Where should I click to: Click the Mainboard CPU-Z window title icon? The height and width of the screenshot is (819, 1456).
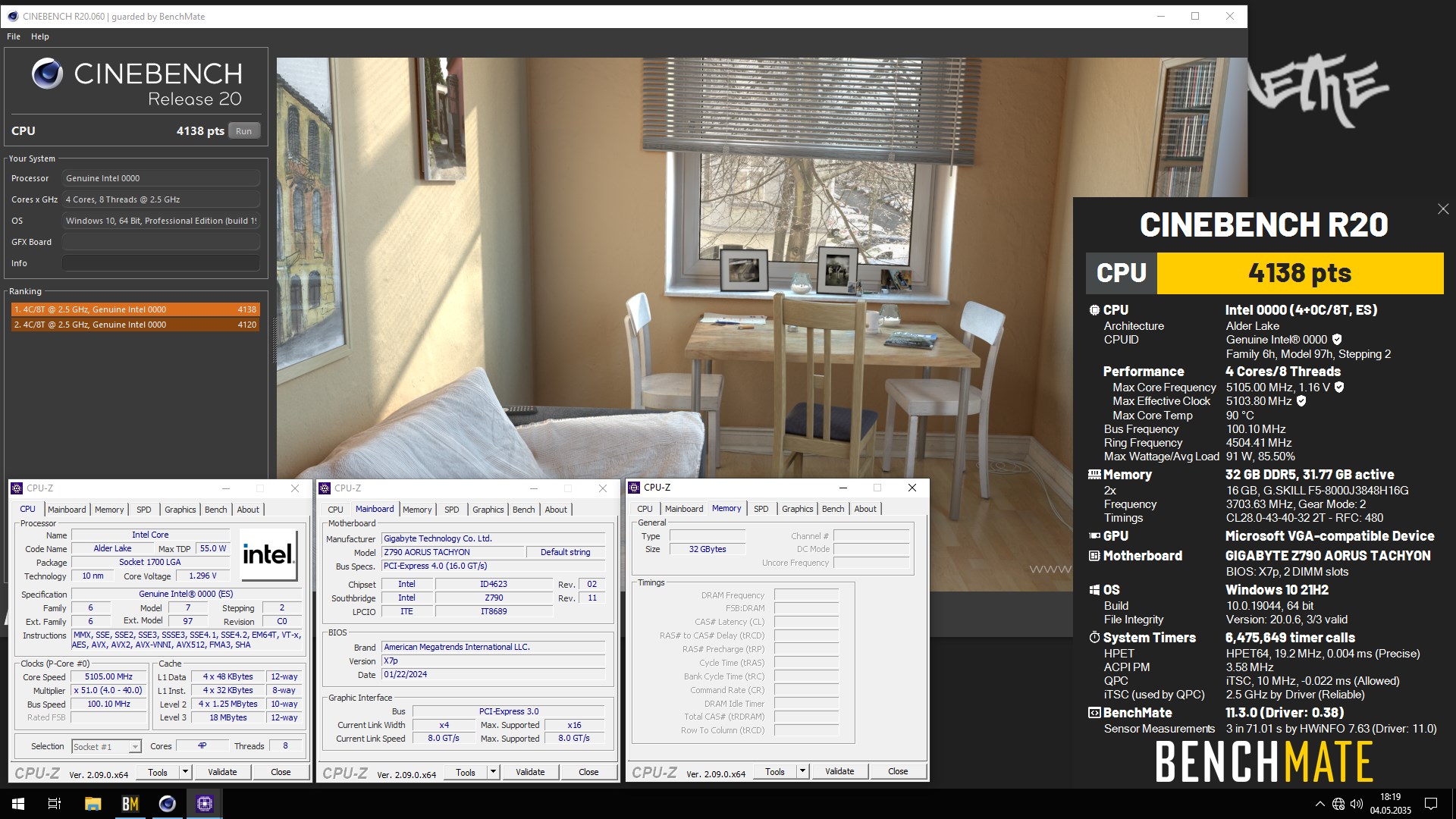click(325, 488)
